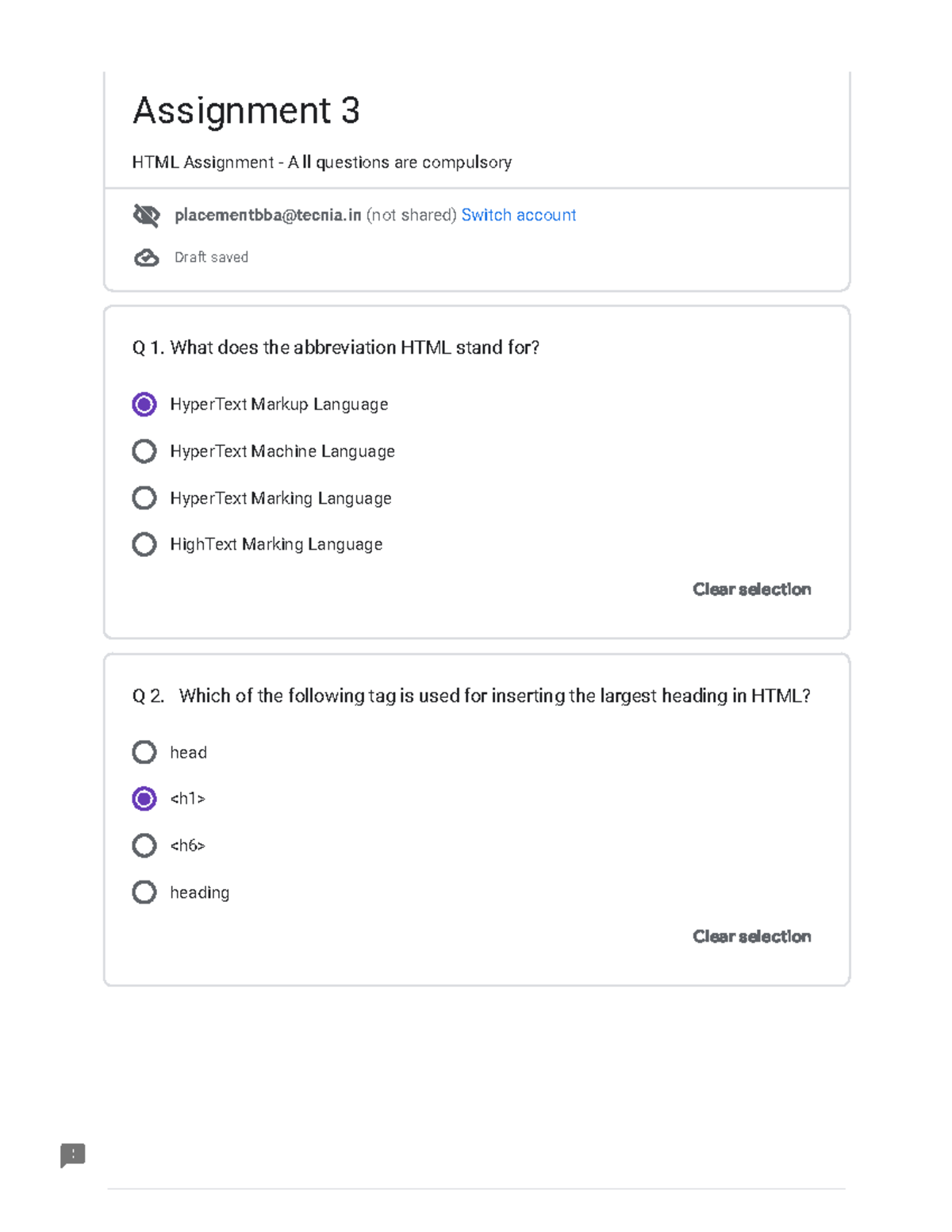Click the HTML Assignment description text

pos(321,163)
